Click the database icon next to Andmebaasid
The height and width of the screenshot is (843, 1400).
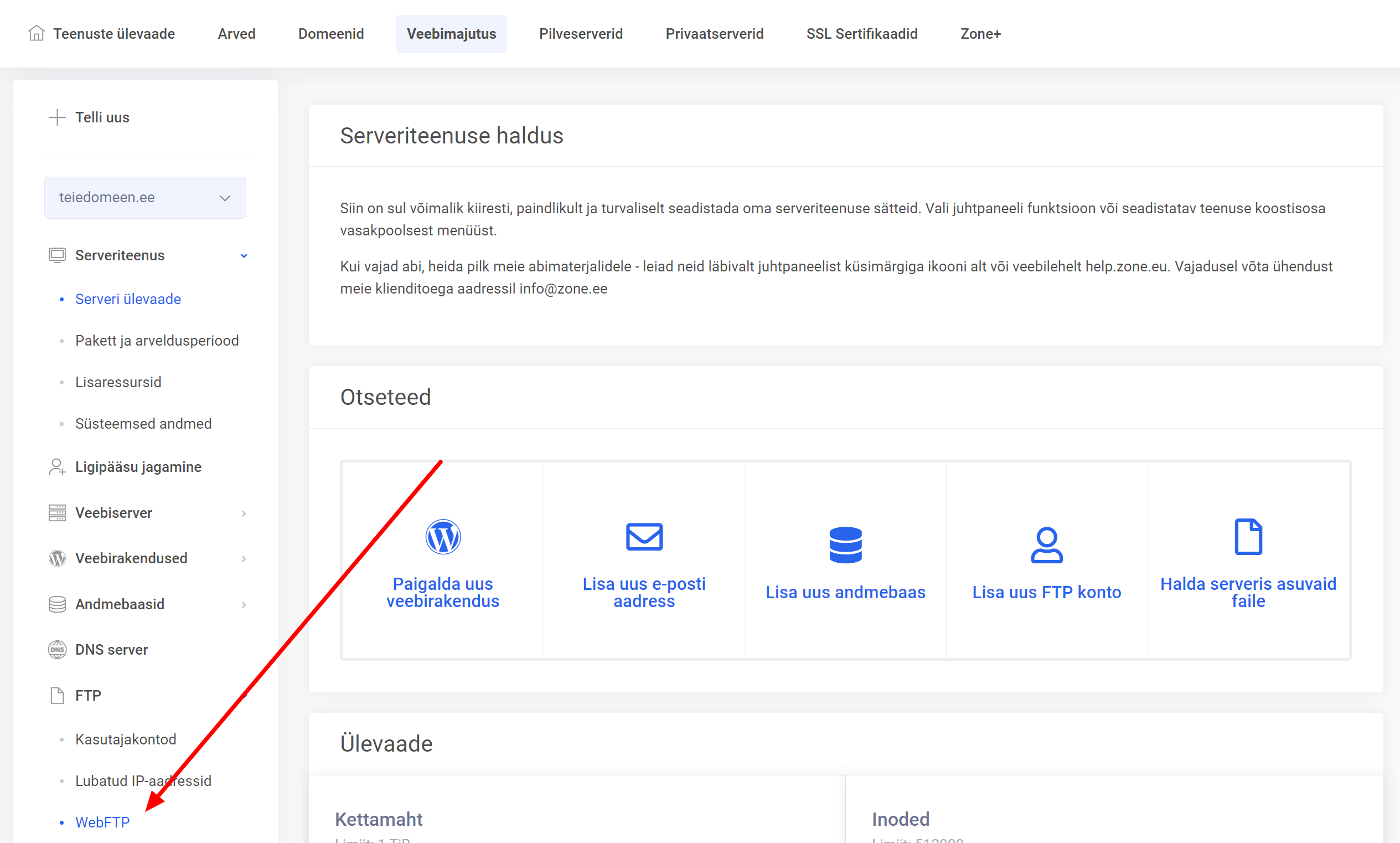[56, 604]
